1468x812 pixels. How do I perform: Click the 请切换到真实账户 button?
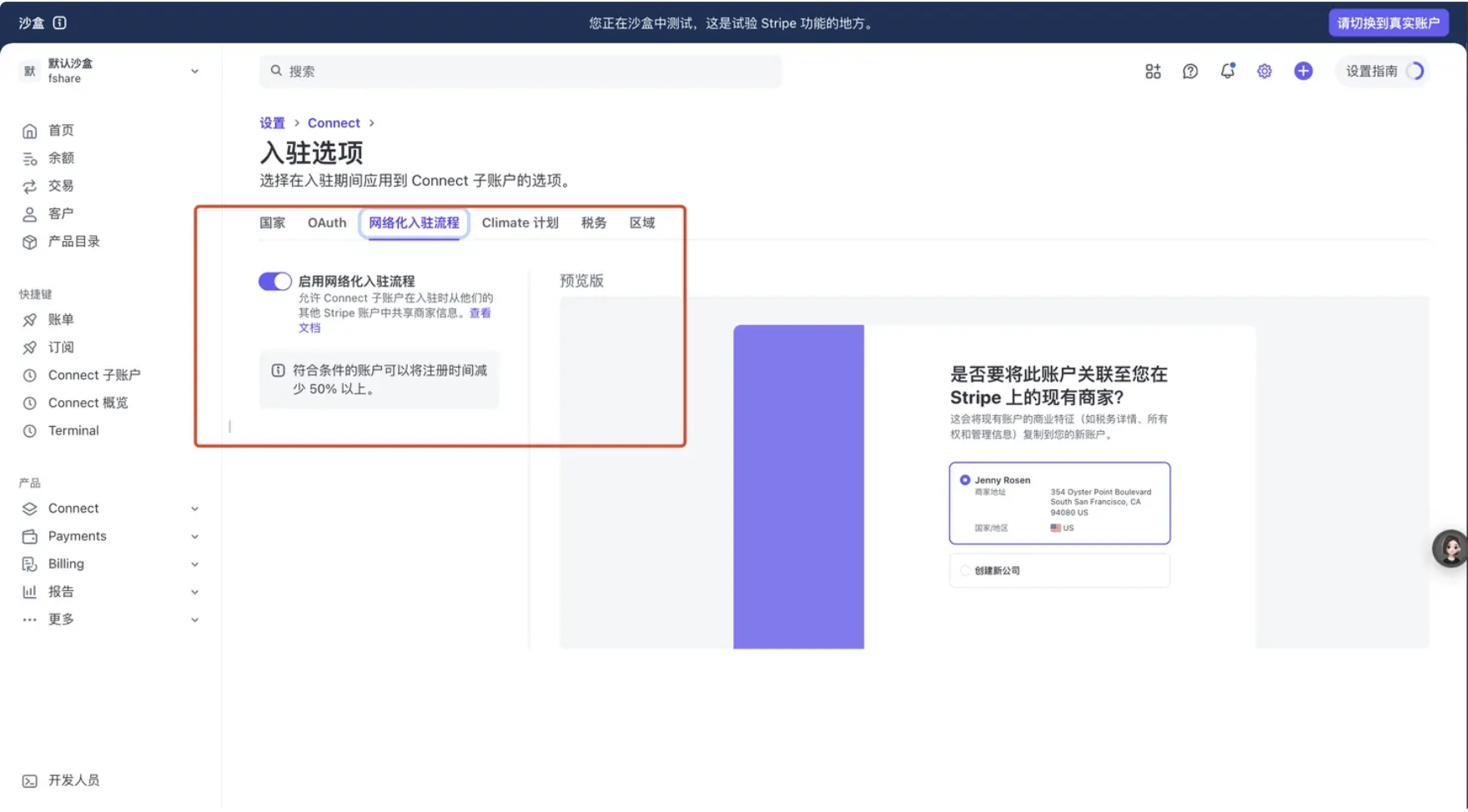(x=1388, y=23)
